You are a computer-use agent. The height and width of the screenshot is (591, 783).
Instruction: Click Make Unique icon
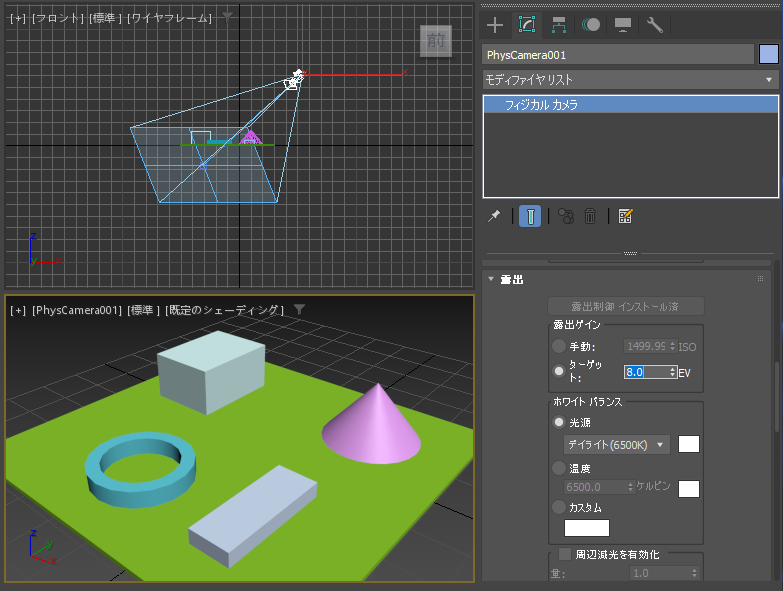[x=566, y=216]
